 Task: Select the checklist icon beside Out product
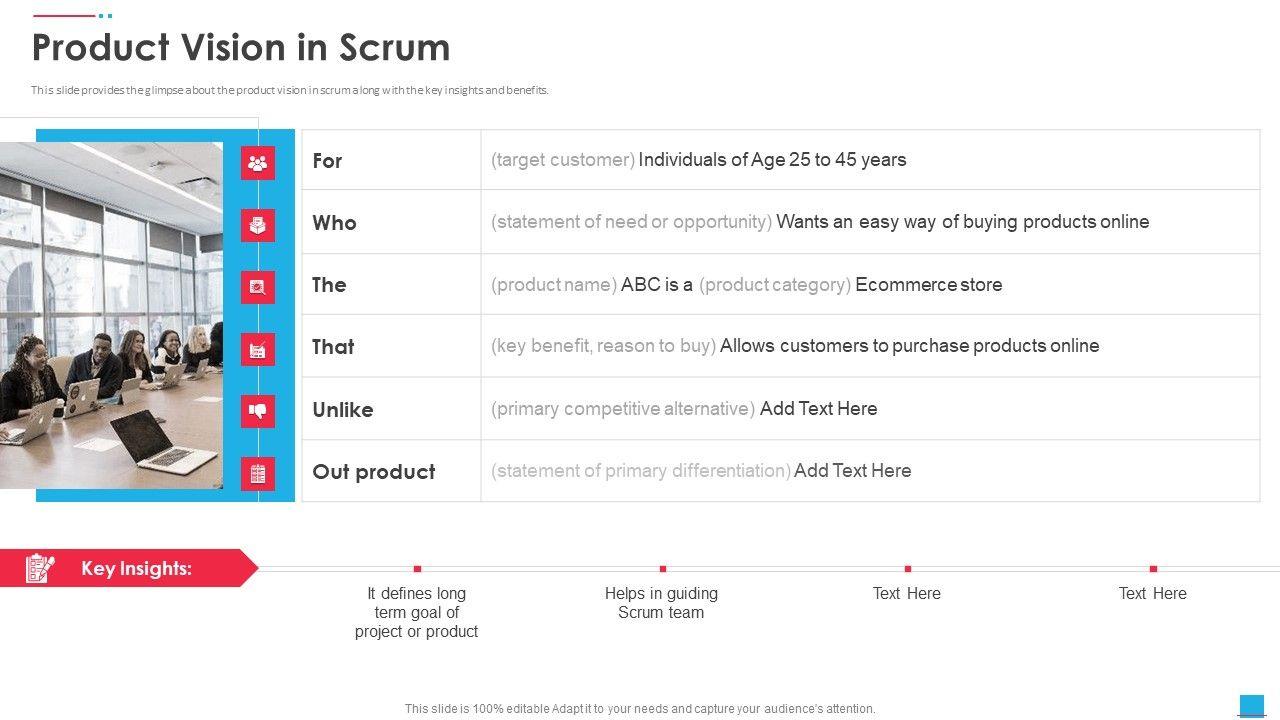(258, 473)
